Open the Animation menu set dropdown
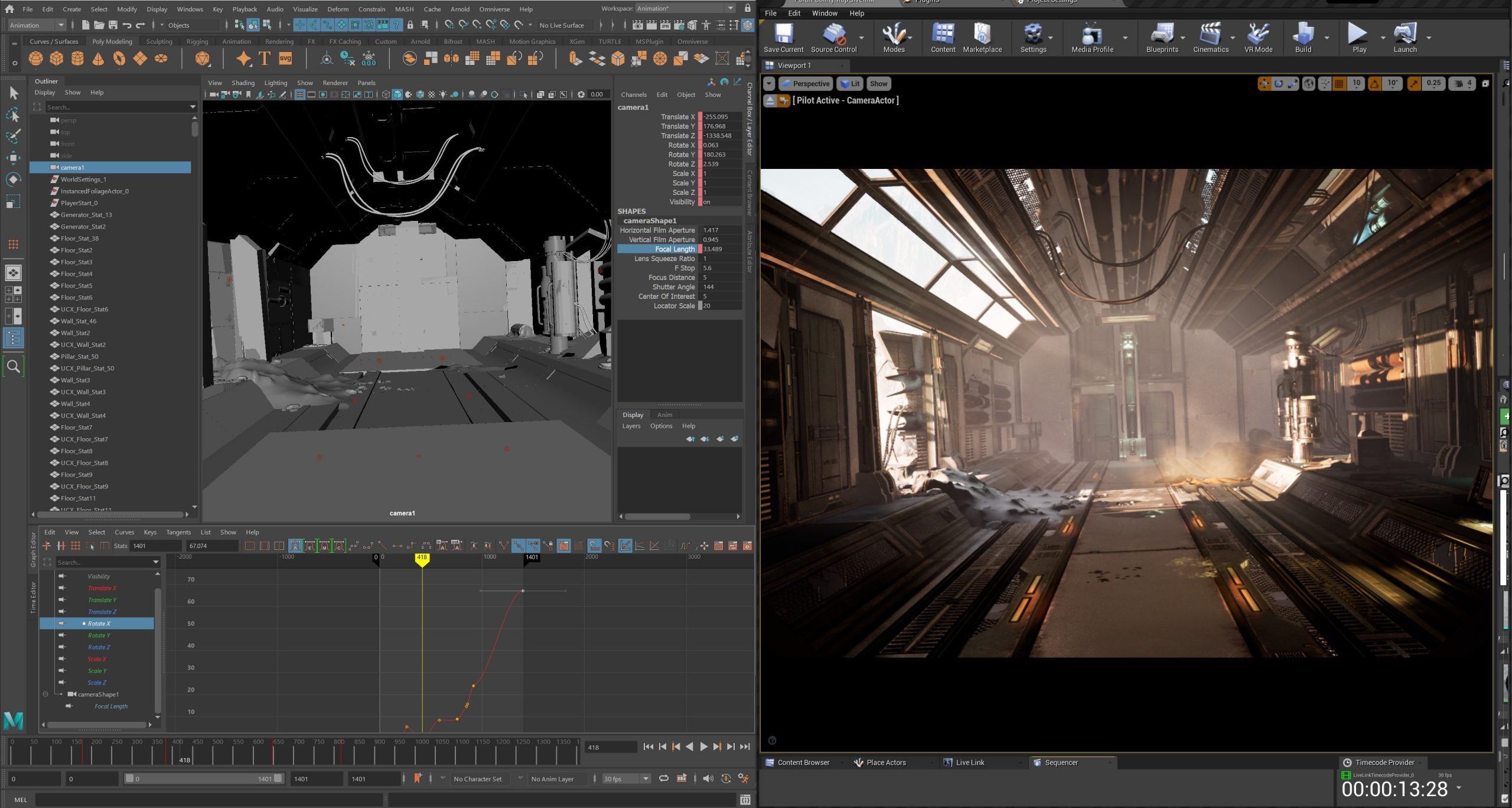The width and height of the screenshot is (1512, 808). [x=37, y=25]
